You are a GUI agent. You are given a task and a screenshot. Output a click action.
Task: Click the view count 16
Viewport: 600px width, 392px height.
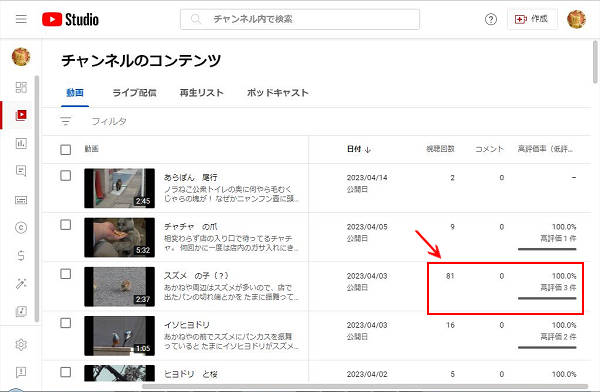click(450, 325)
